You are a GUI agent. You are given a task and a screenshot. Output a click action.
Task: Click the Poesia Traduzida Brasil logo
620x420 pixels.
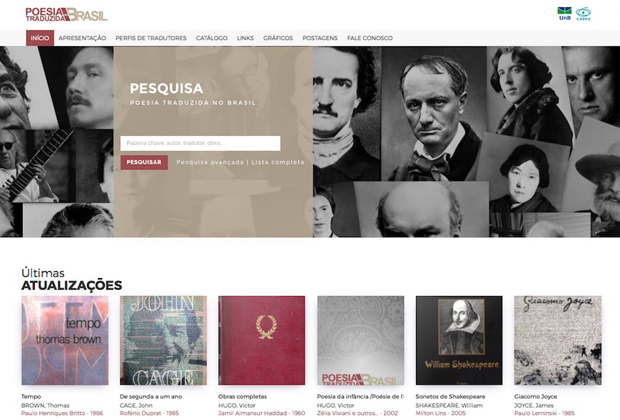click(66, 15)
